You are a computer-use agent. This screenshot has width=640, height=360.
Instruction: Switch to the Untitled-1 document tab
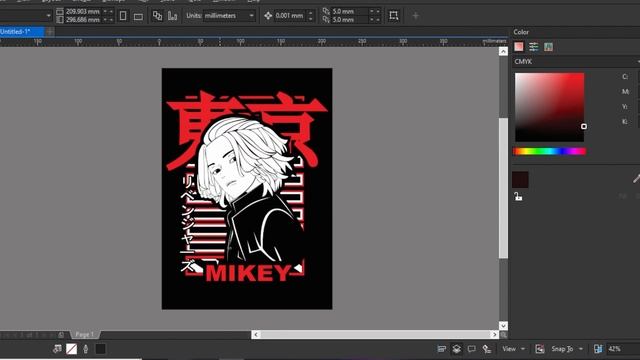(x=22, y=31)
